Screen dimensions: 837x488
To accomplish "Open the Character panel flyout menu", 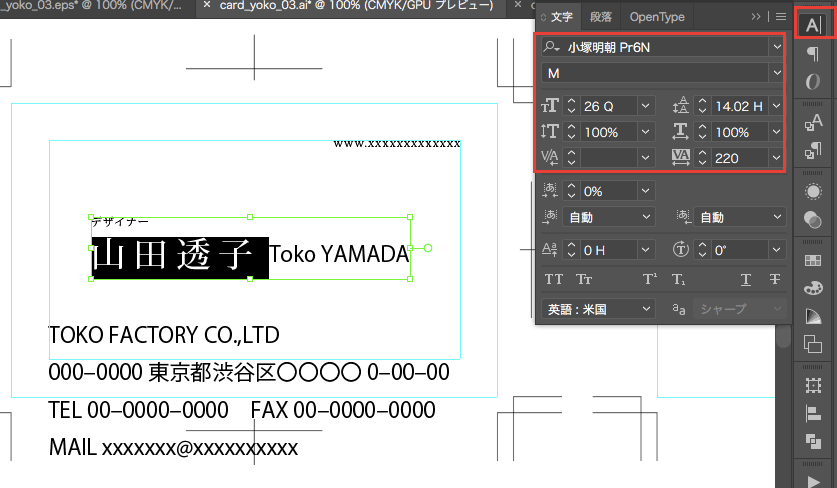I will [781, 17].
